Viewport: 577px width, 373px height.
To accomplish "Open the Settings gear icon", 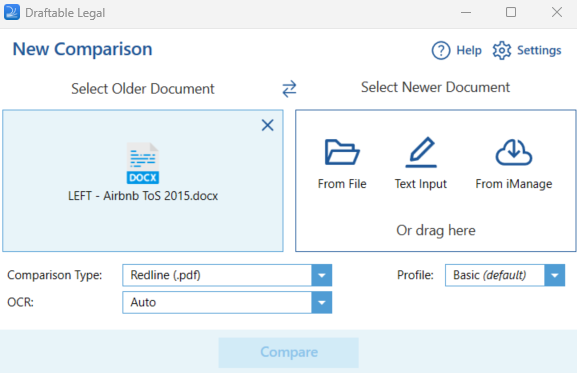I will 502,50.
